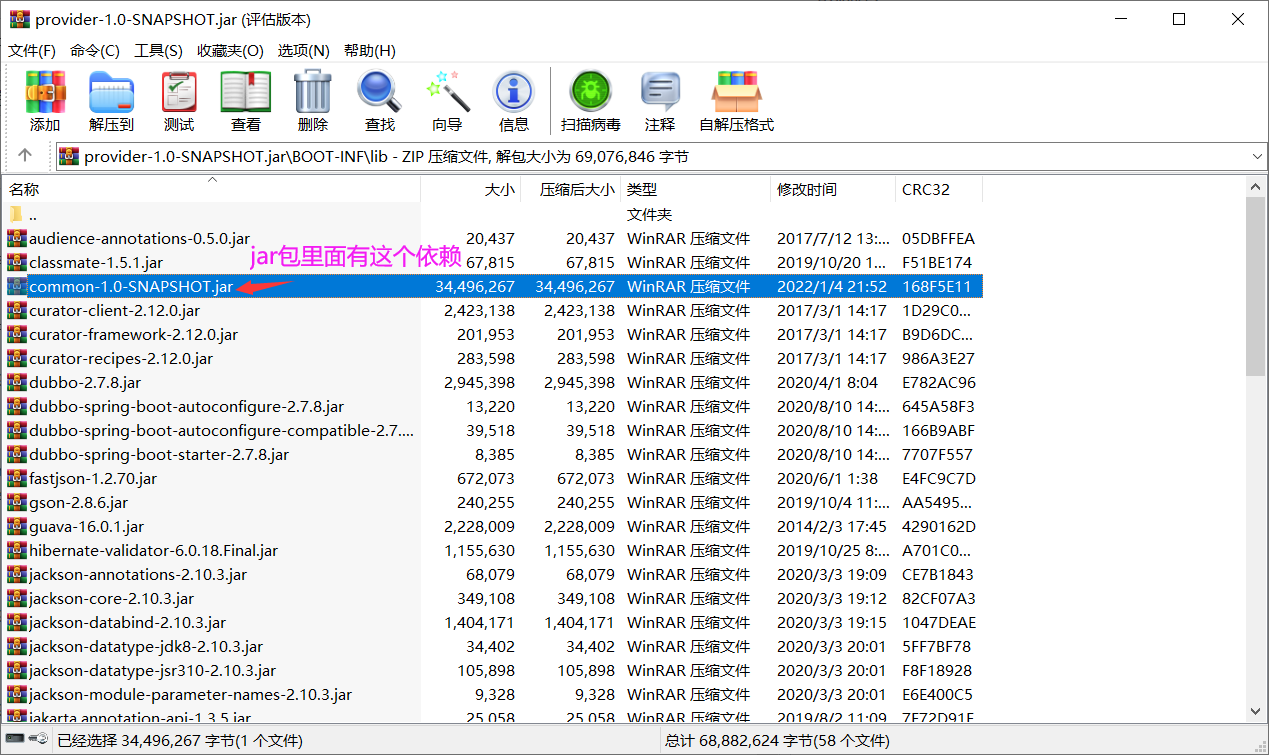The height and width of the screenshot is (755, 1269).
Task: Open the 查找 (Find) magnifier tool
Action: [x=380, y=102]
